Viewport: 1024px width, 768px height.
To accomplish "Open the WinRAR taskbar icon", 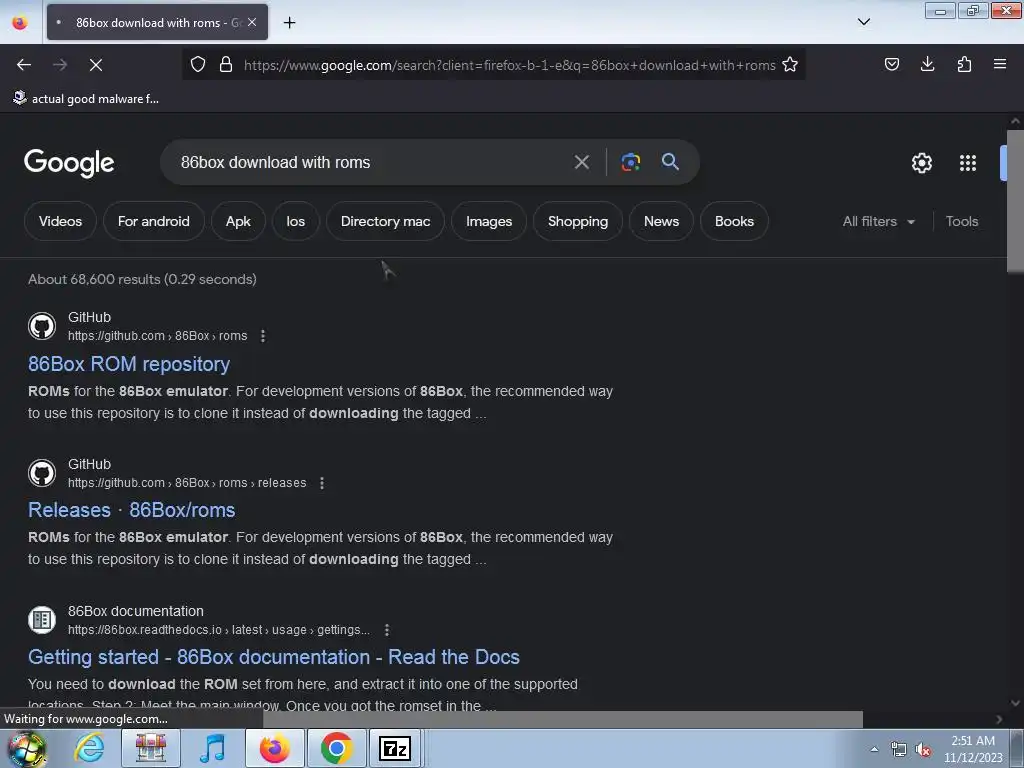I will tap(151, 748).
